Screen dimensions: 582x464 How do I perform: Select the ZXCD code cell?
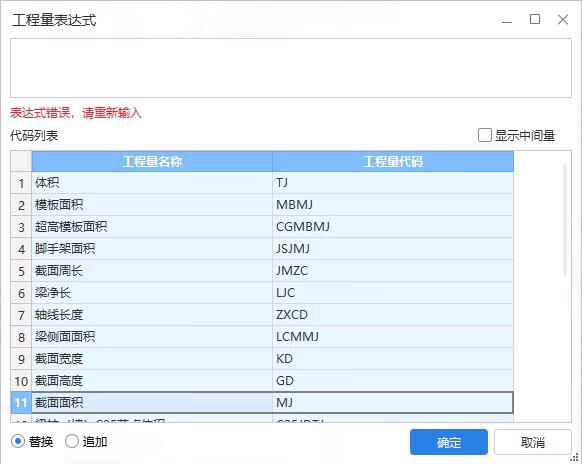(393, 314)
